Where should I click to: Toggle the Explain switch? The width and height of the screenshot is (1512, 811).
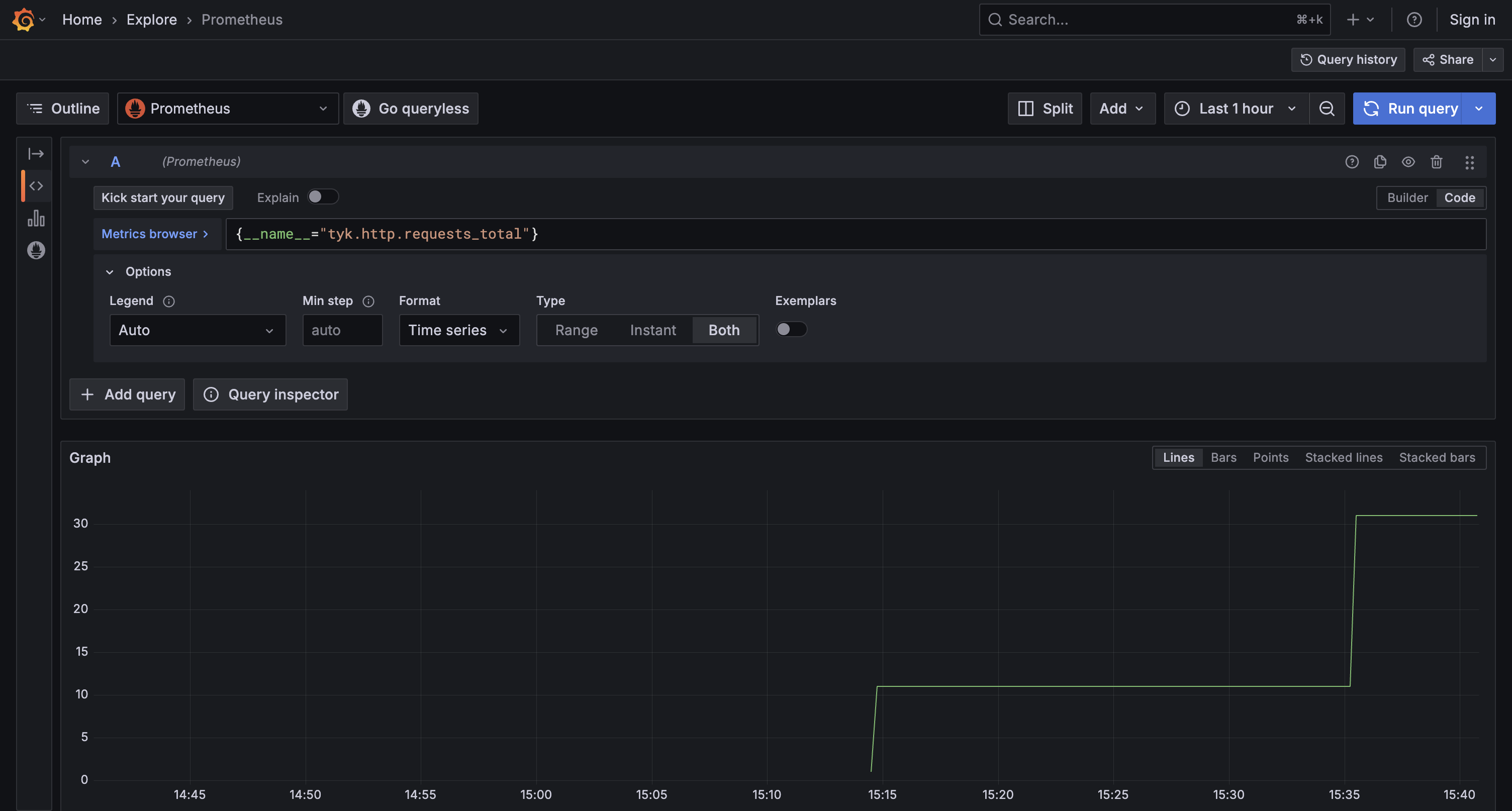pyautogui.click(x=323, y=196)
